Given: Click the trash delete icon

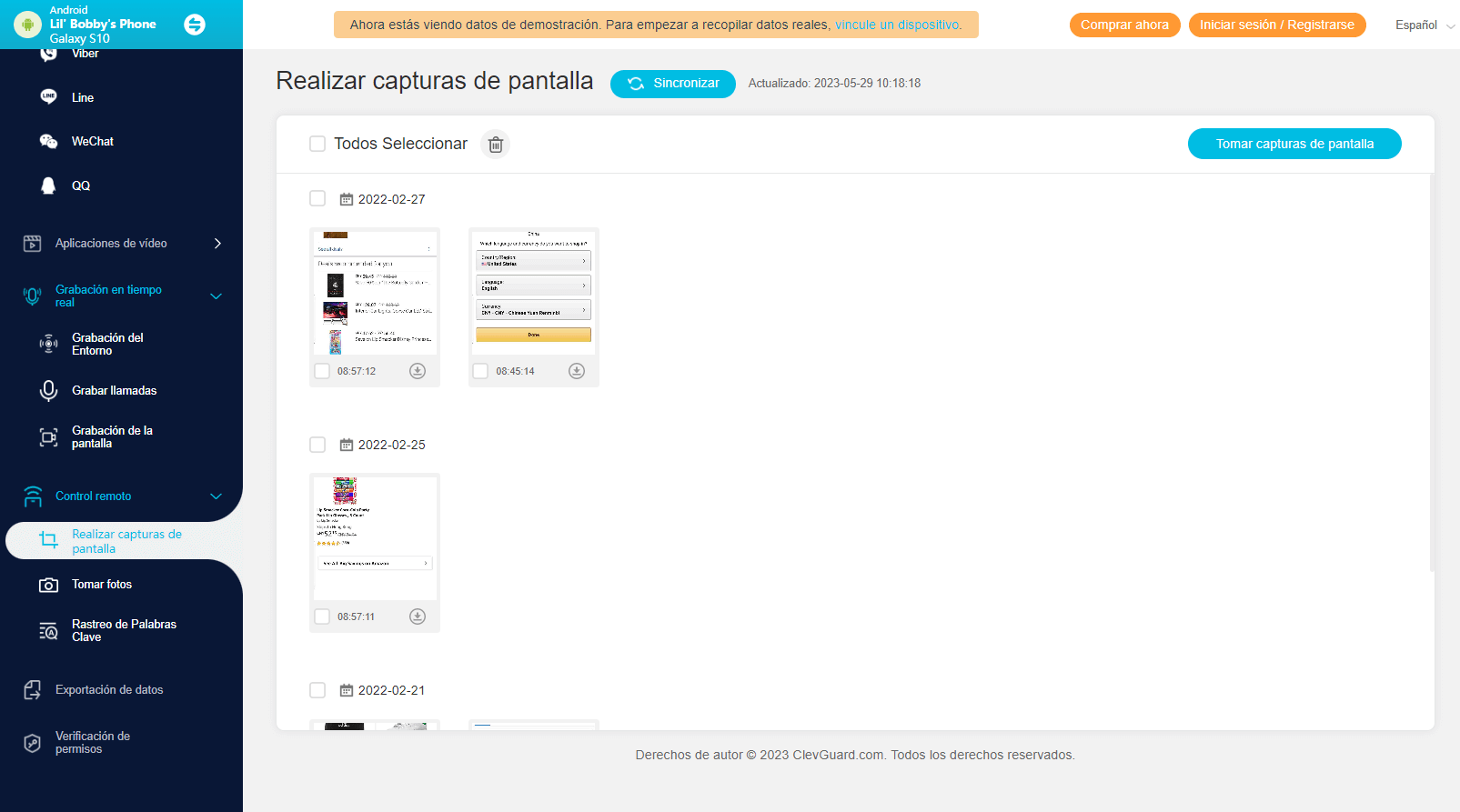Looking at the screenshot, I should tap(496, 144).
